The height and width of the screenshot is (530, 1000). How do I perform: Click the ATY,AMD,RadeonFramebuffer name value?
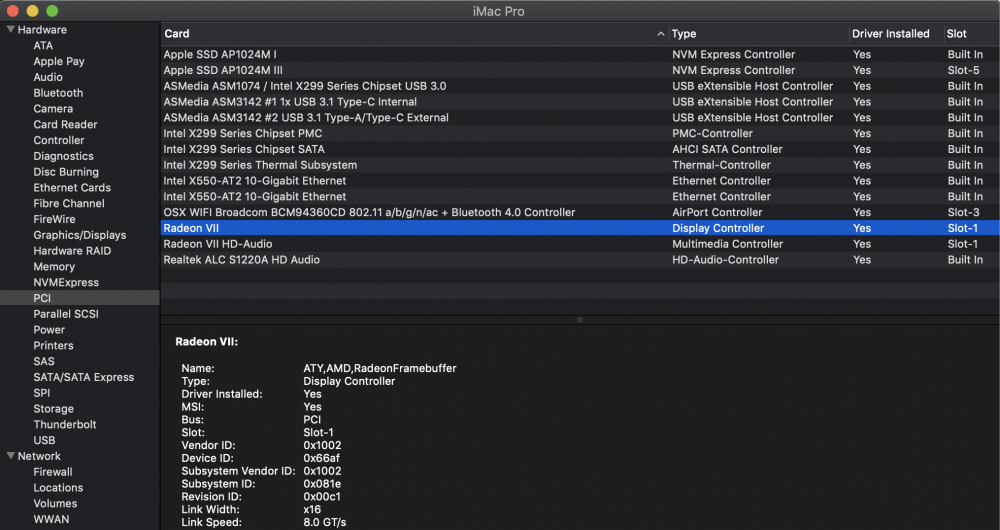(x=379, y=368)
